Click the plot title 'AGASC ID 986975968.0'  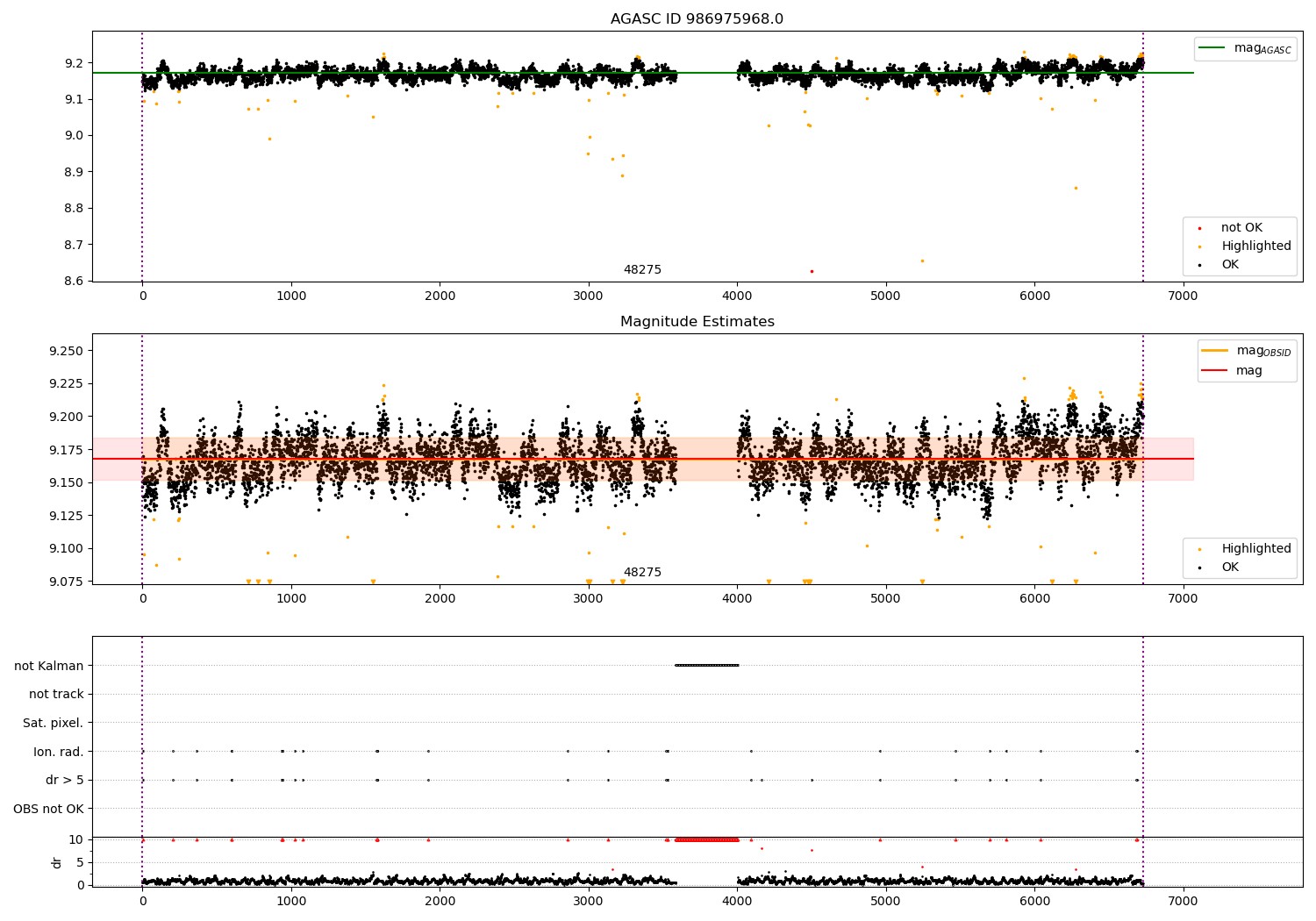tap(697, 19)
